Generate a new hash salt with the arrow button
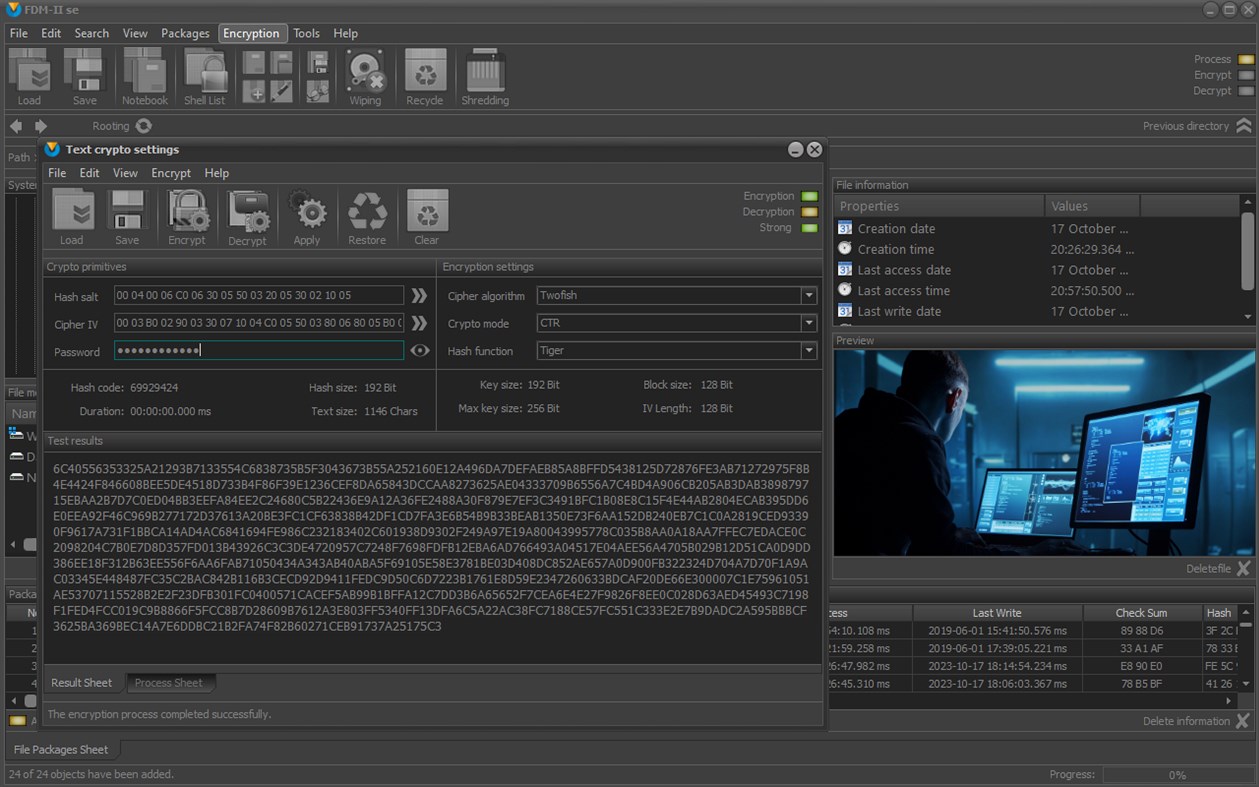The height and width of the screenshot is (787, 1259). [x=420, y=296]
